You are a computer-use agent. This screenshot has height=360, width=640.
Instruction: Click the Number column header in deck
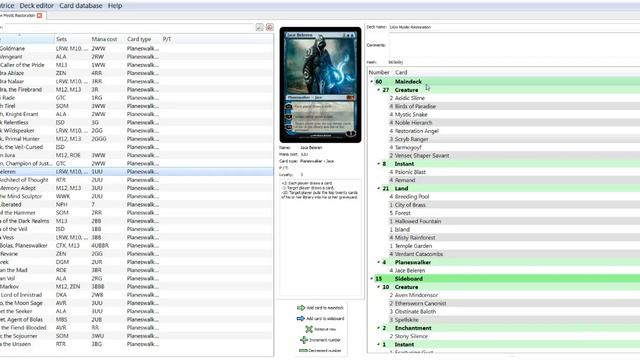[x=379, y=72]
